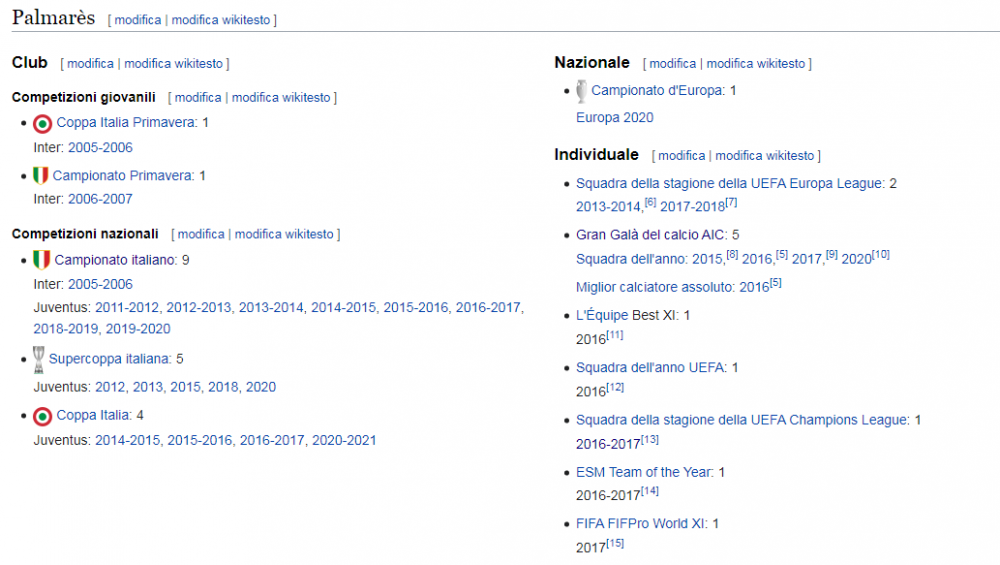Open 2016-2017 link under Coppa Italia

[x=272, y=441]
